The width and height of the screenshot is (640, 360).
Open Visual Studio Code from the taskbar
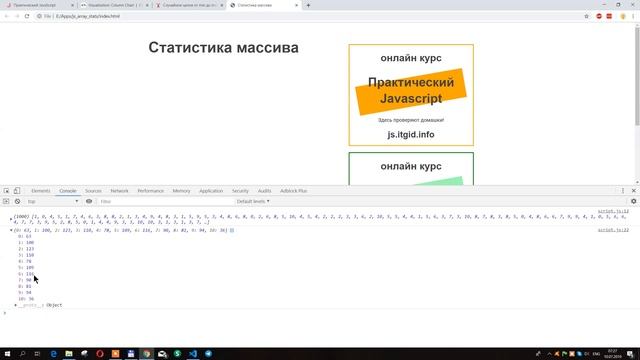[x=193, y=353]
